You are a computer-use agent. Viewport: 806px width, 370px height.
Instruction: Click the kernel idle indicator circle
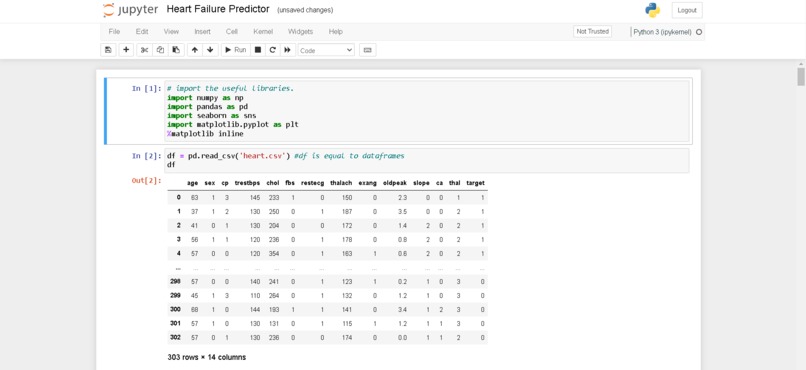pos(699,32)
